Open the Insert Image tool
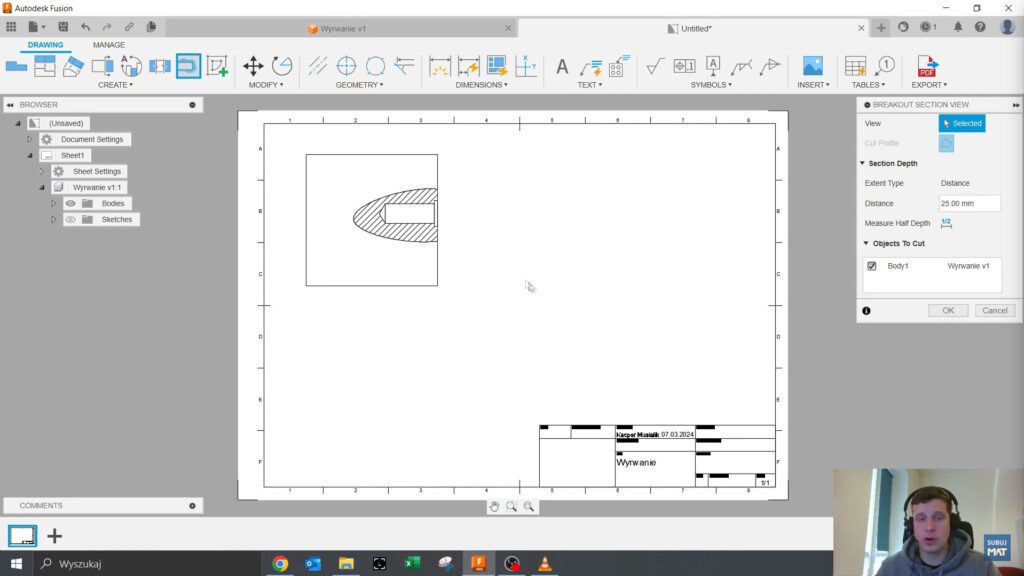Image resolution: width=1024 pixels, height=576 pixels. [812, 64]
